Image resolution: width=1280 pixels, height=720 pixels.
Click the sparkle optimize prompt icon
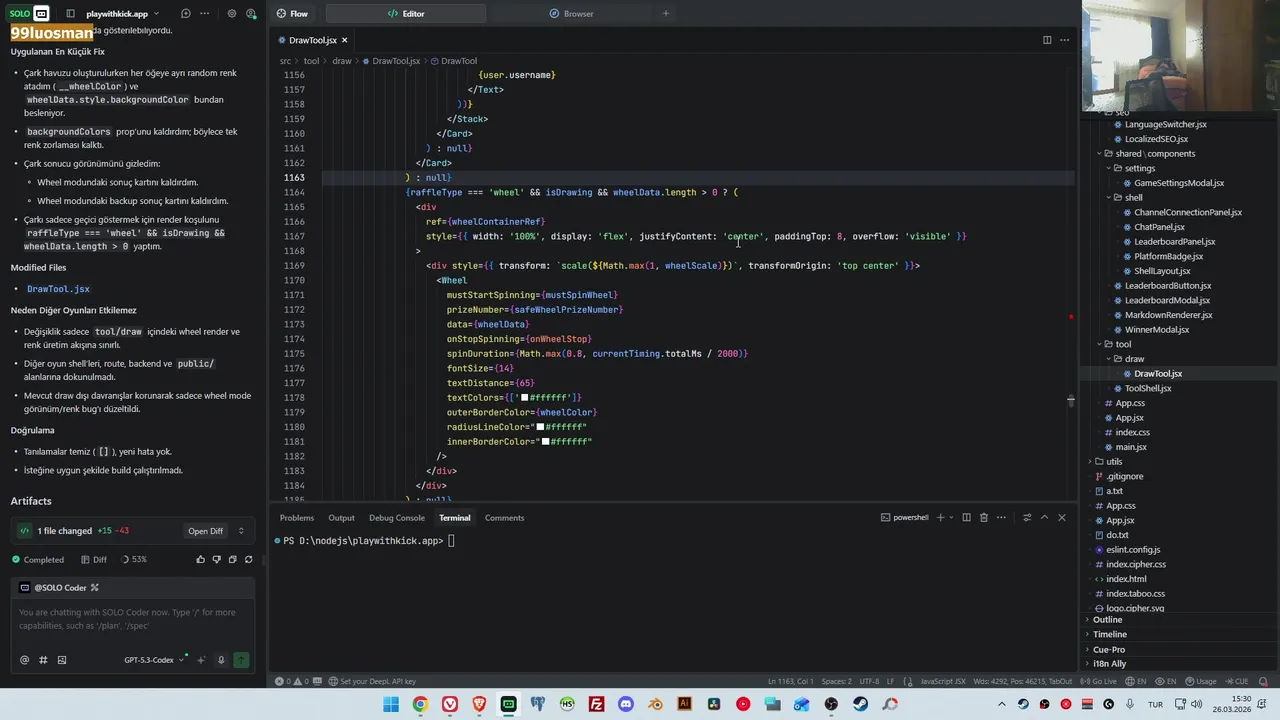point(202,660)
